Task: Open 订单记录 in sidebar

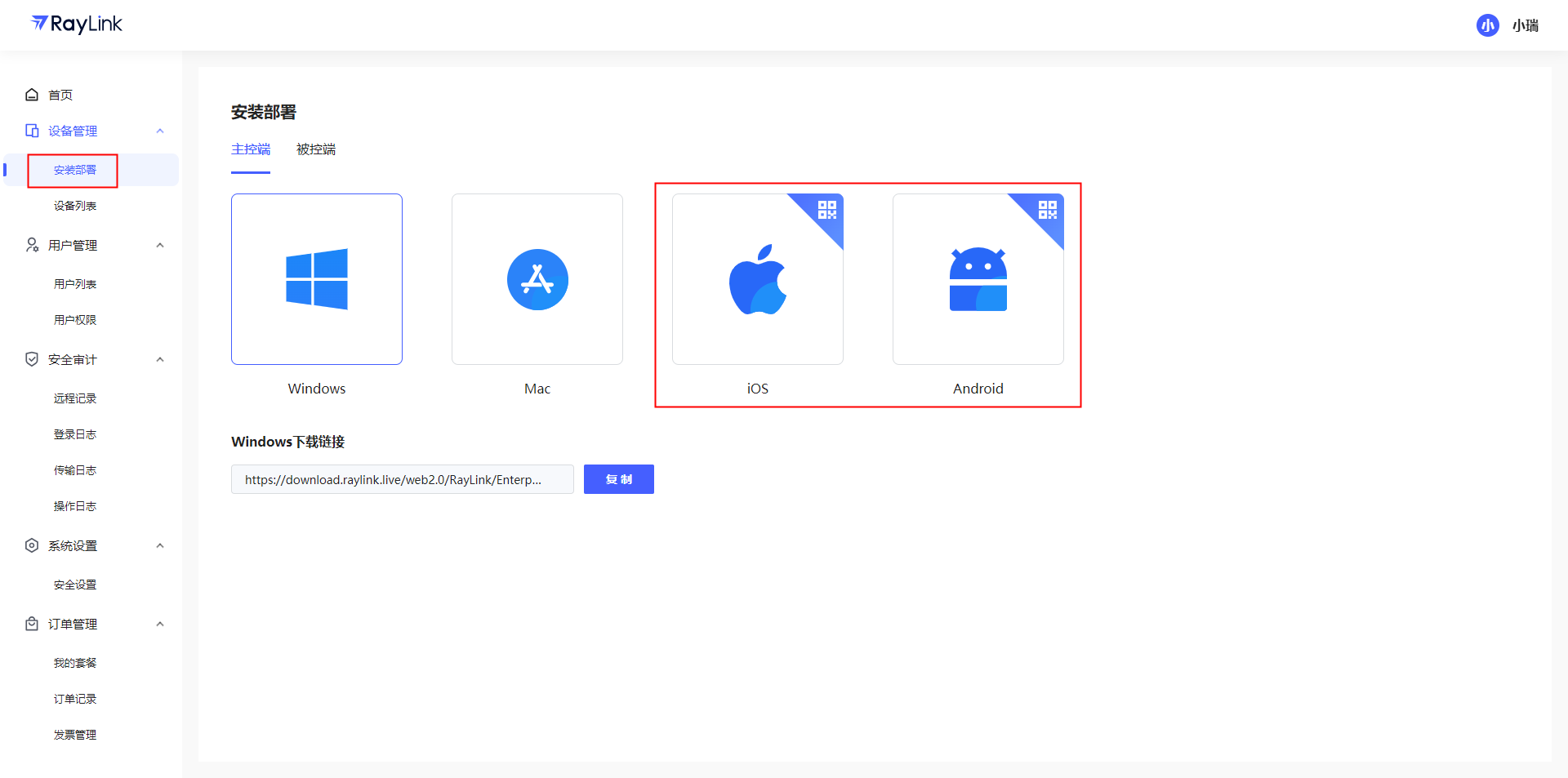Action: pyautogui.click(x=75, y=699)
